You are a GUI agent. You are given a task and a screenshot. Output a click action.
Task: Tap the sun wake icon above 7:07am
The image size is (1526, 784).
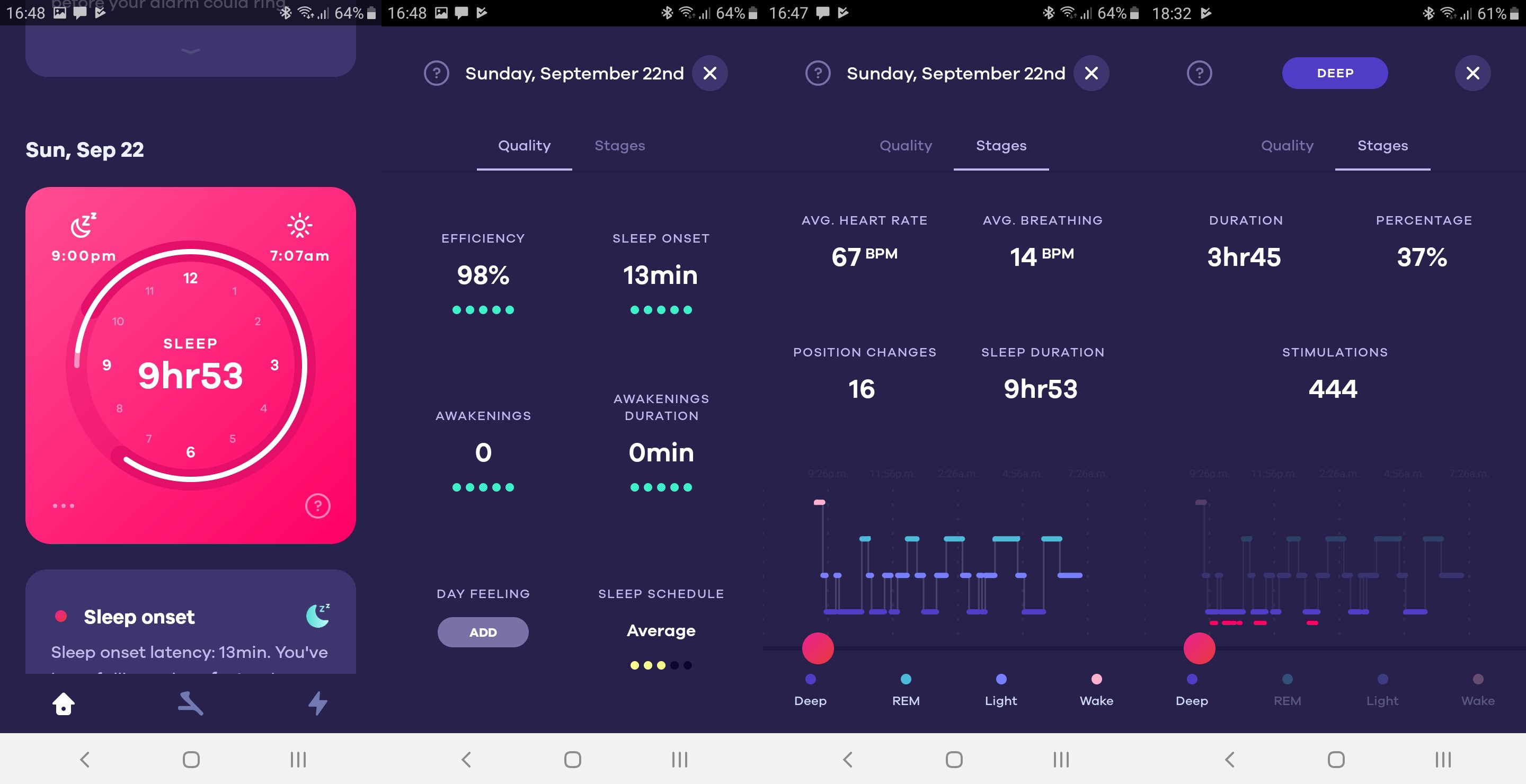[300, 225]
